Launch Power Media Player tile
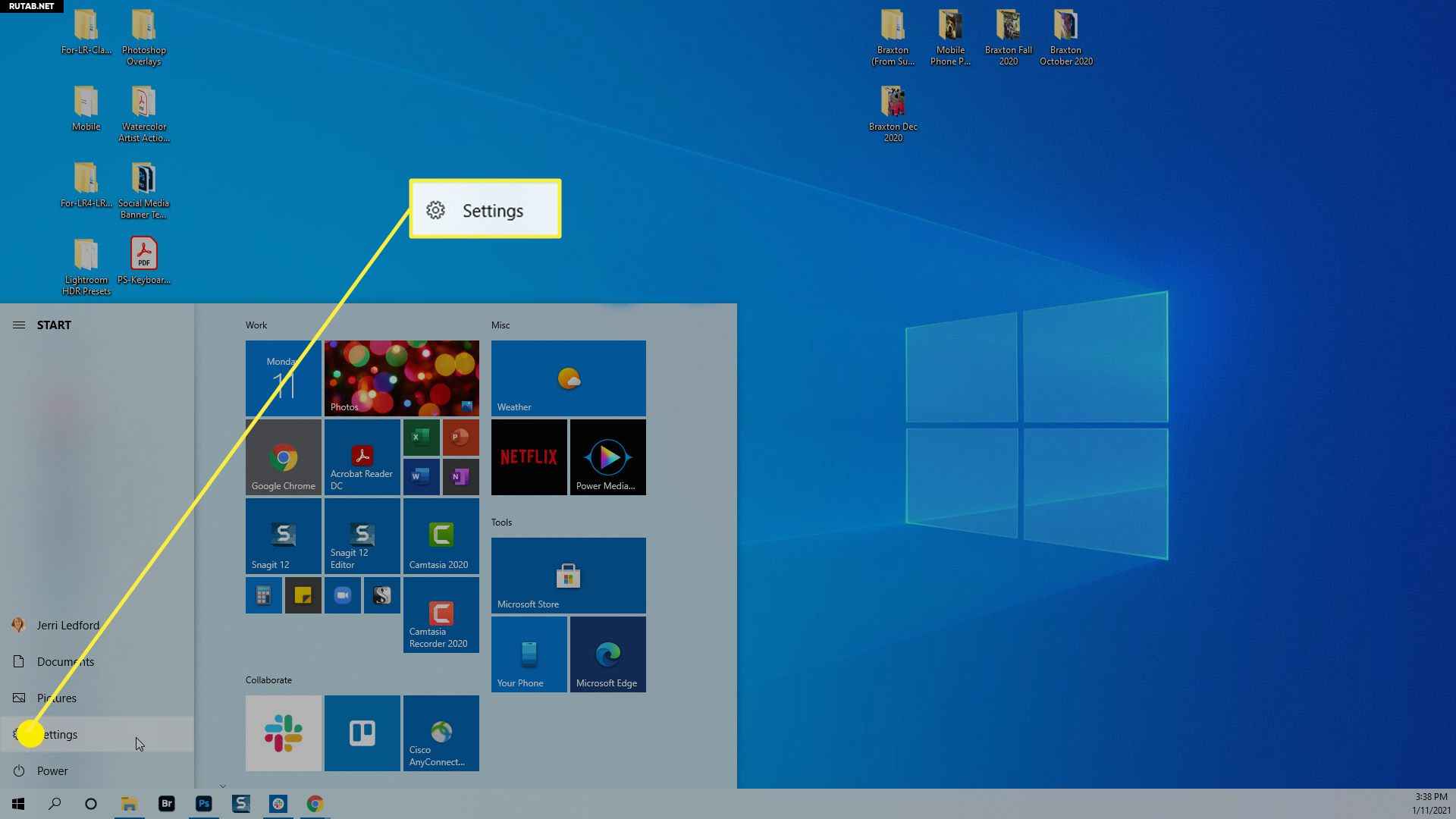1456x819 pixels. pyautogui.click(x=607, y=456)
